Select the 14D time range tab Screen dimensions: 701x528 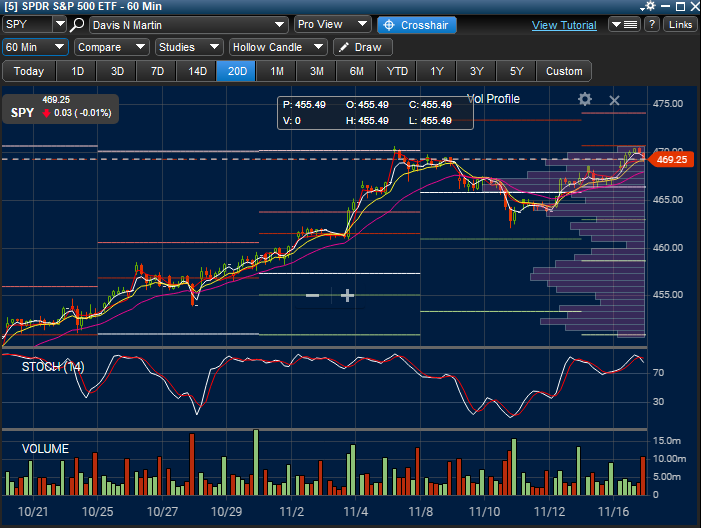[197, 71]
